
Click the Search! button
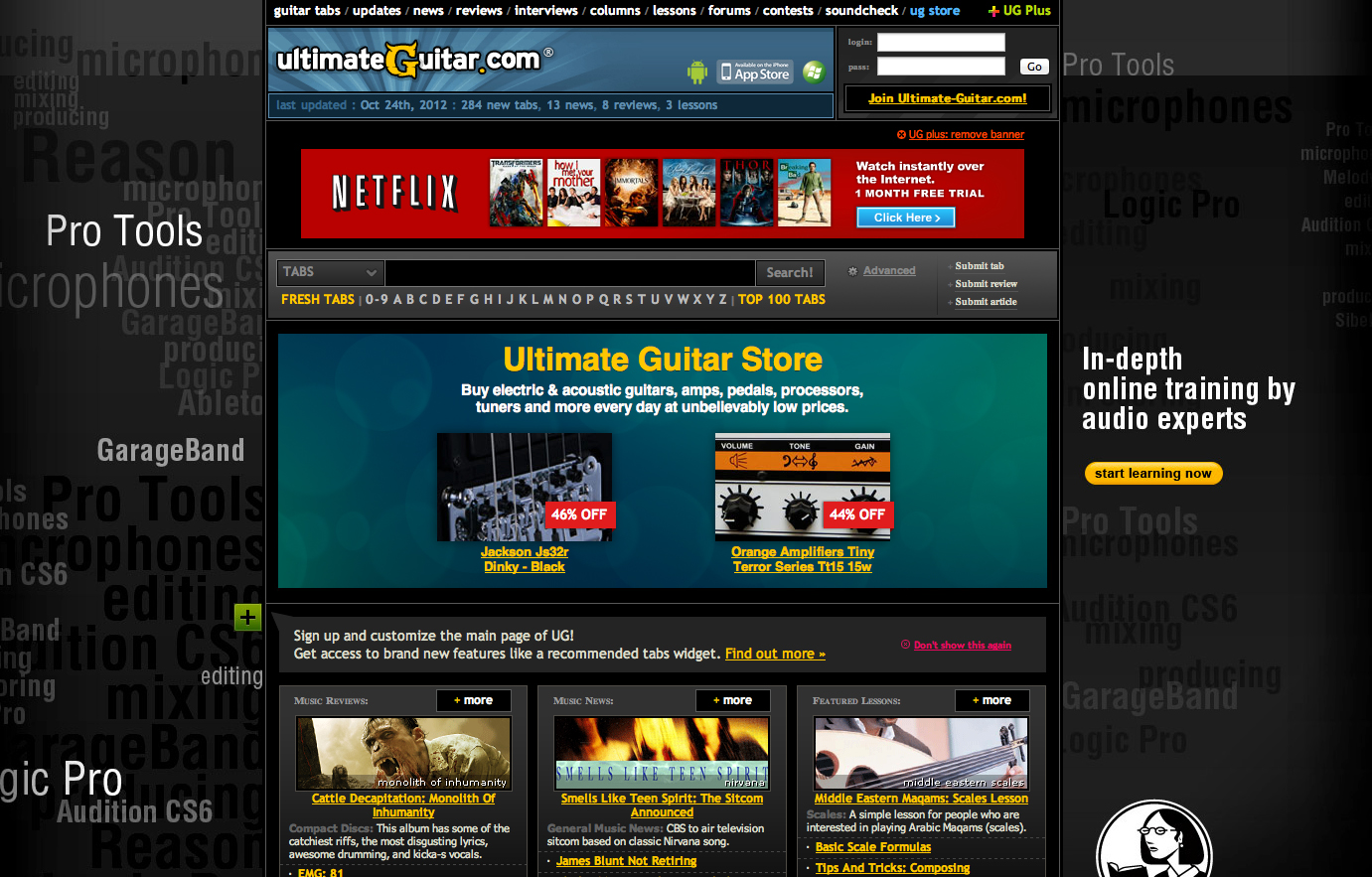point(790,272)
